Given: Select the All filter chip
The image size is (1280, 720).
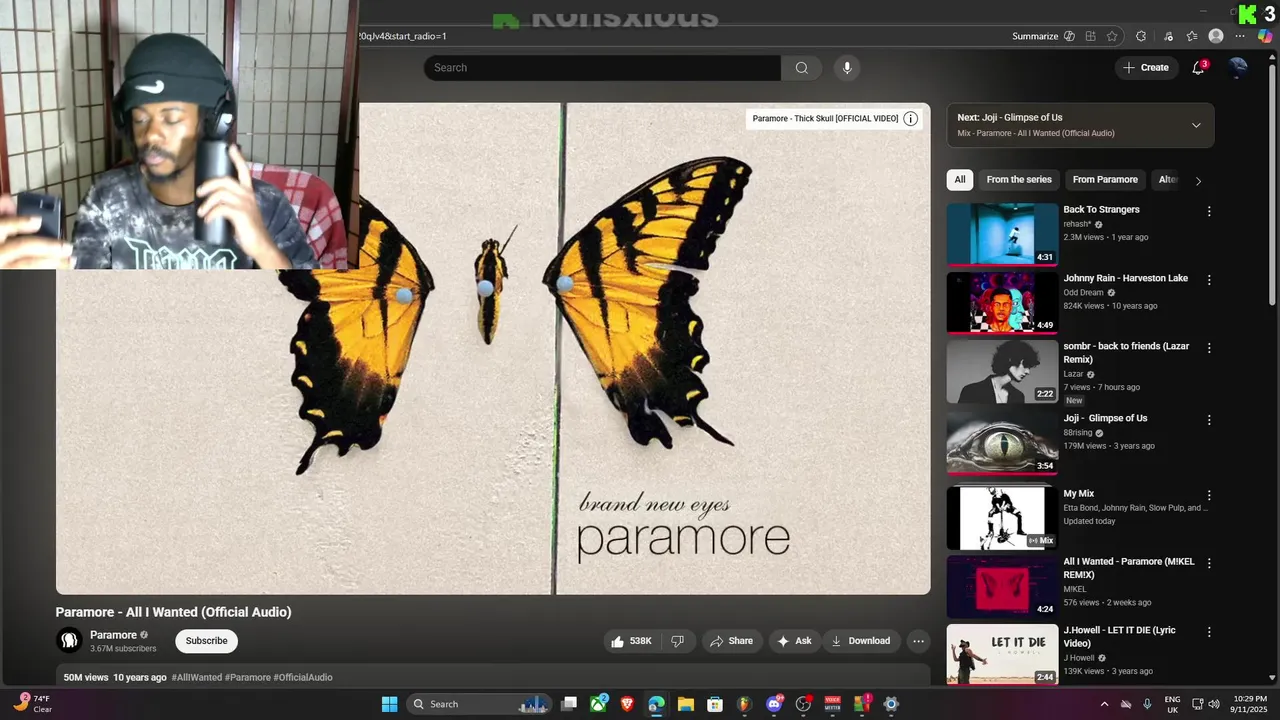Looking at the screenshot, I should 960,180.
